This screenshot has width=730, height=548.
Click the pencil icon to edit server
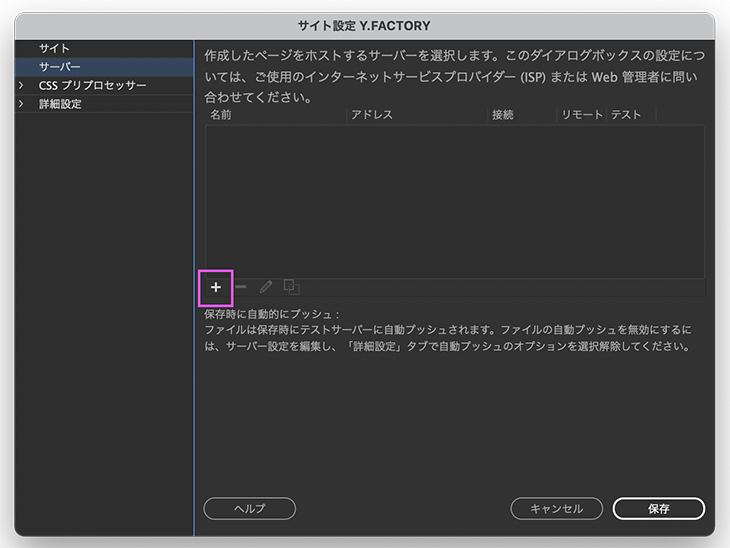pyautogui.click(x=265, y=287)
